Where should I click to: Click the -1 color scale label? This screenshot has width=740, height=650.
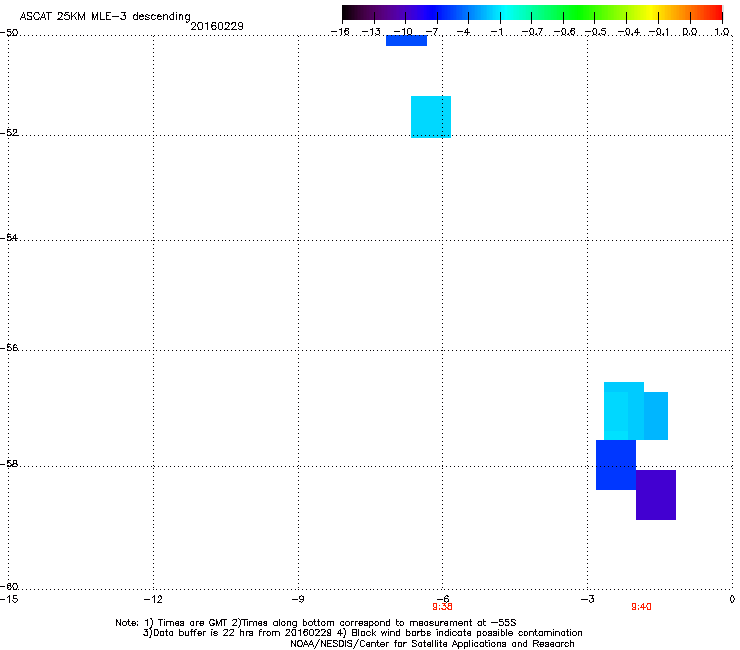pos(496,32)
